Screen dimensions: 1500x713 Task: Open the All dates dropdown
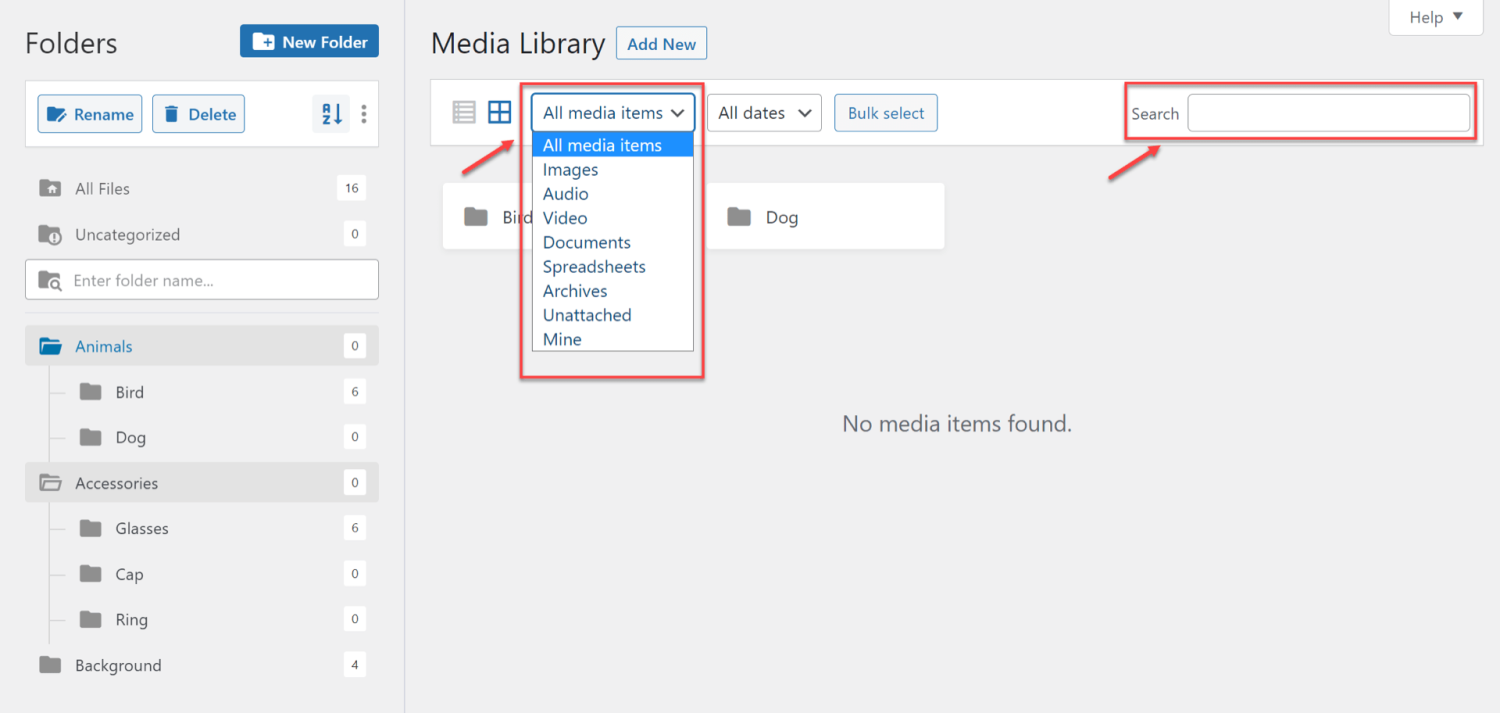[x=763, y=112]
